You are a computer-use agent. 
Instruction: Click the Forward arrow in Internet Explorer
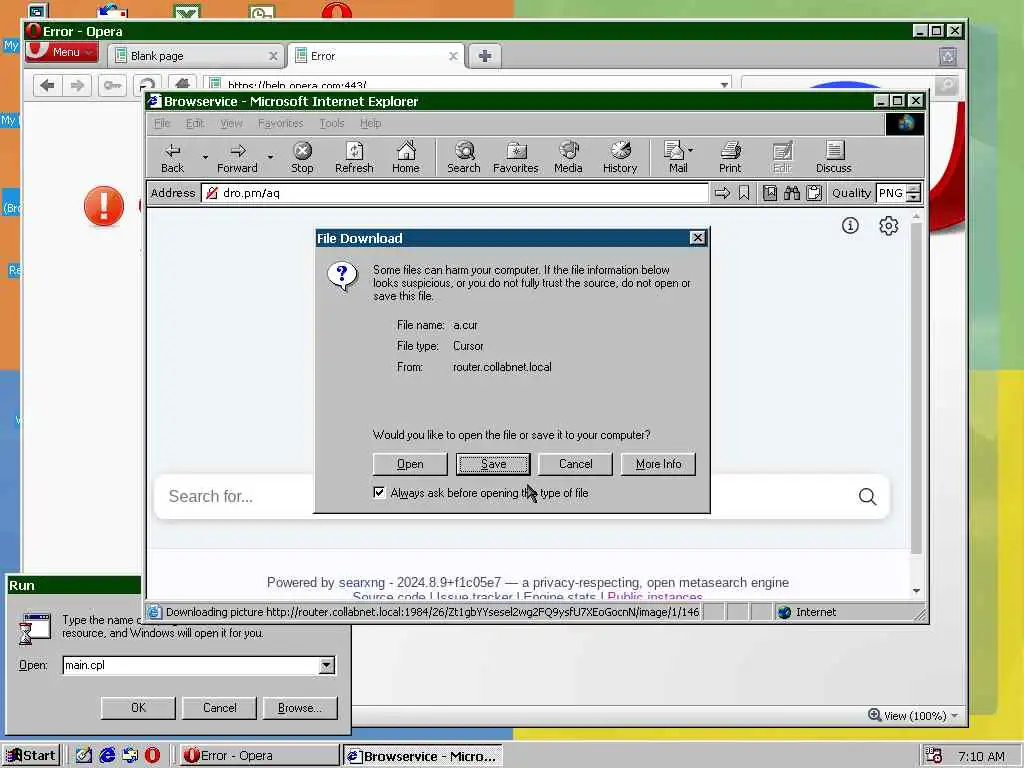pyautogui.click(x=237, y=157)
